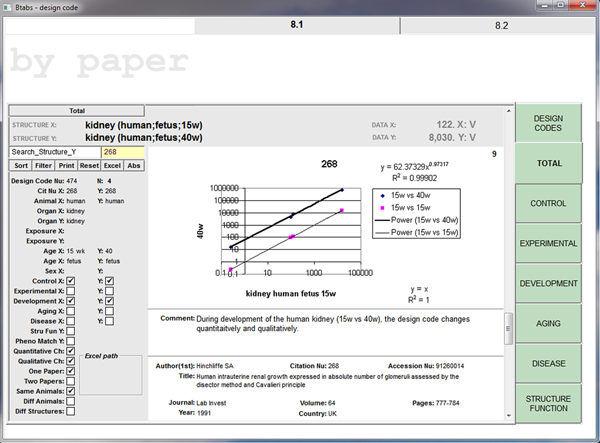Enable the Aging Y checkbox
The height and width of the screenshot is (443, 600).
(x=109, y=311)
